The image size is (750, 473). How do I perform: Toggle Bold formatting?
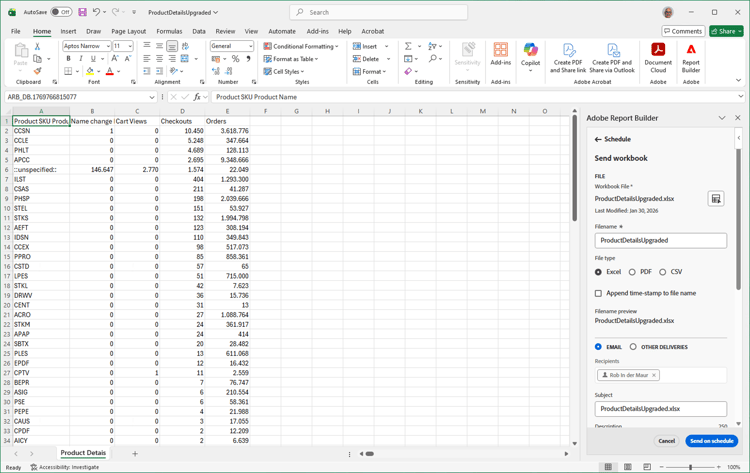(68, 58)
